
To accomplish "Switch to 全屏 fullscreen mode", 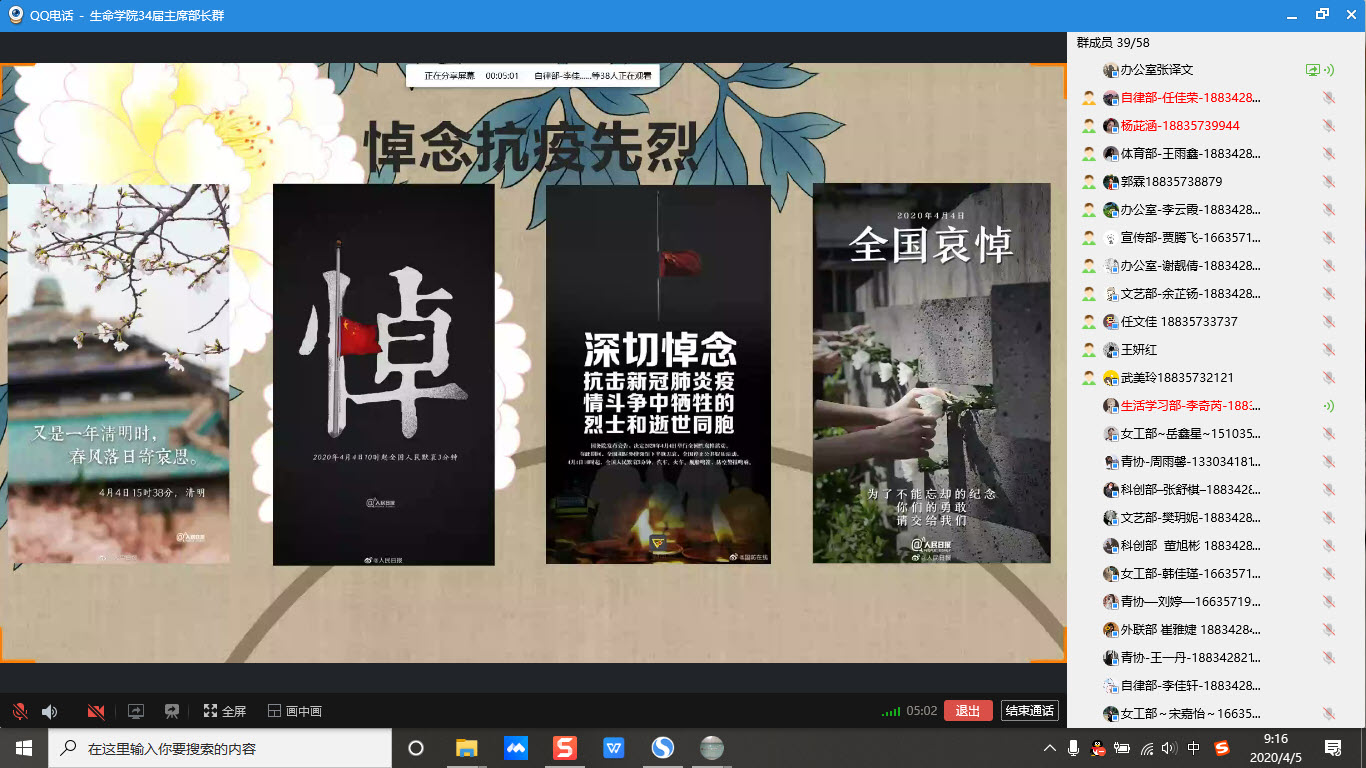I will pos(224,712).
